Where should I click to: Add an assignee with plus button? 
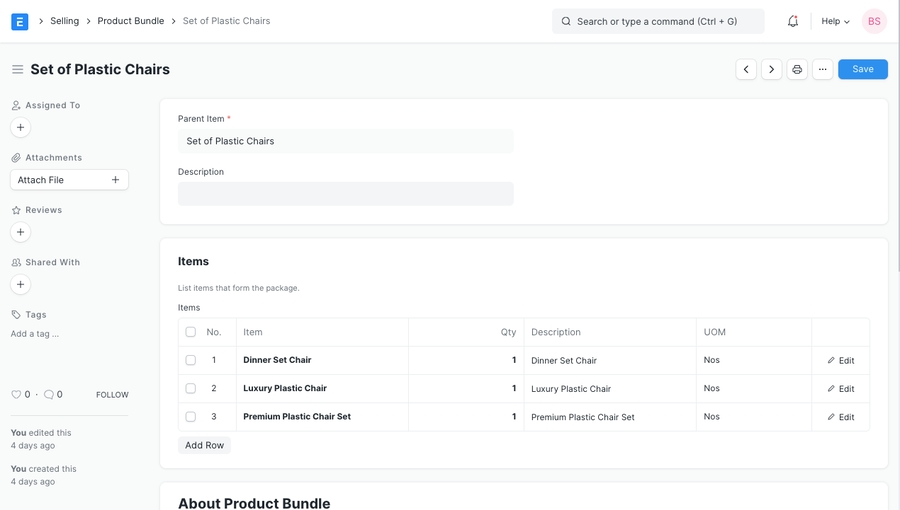[21, 127]
